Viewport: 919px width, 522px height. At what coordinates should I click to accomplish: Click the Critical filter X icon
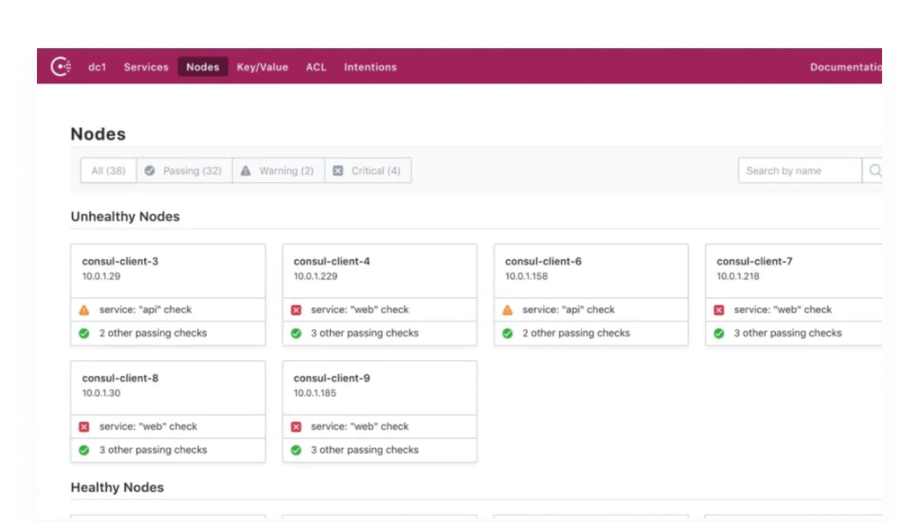pyautogui.click(x=338, y=170)
